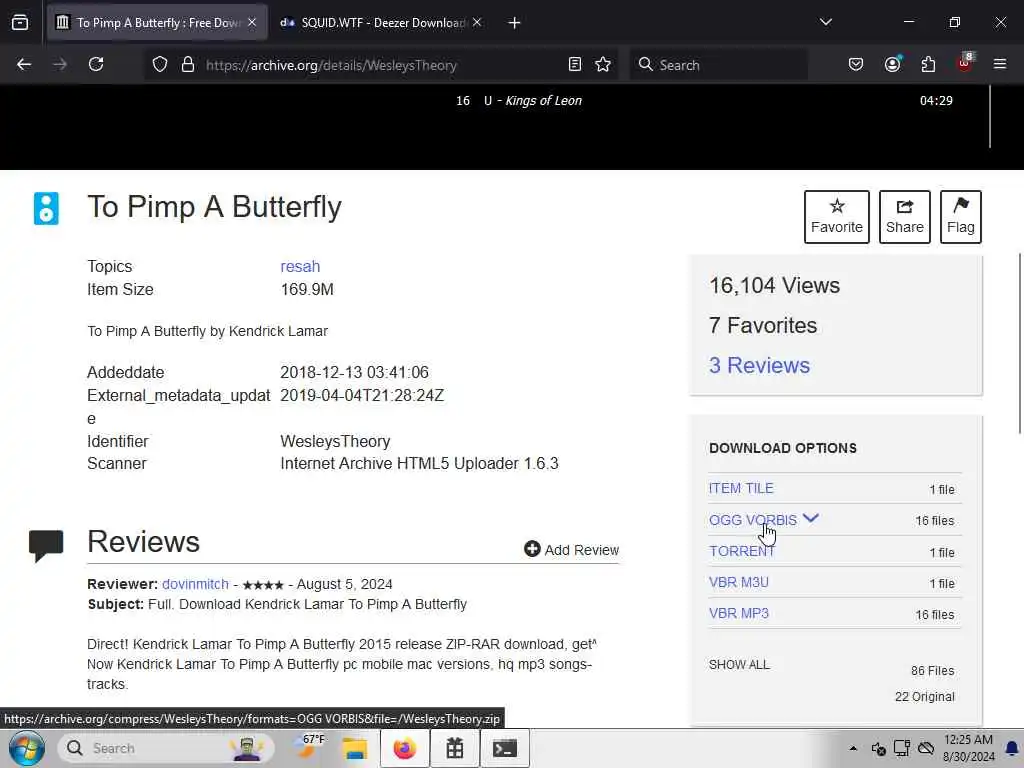
Task: Click the network tray icon
Action: pos(902,748)
